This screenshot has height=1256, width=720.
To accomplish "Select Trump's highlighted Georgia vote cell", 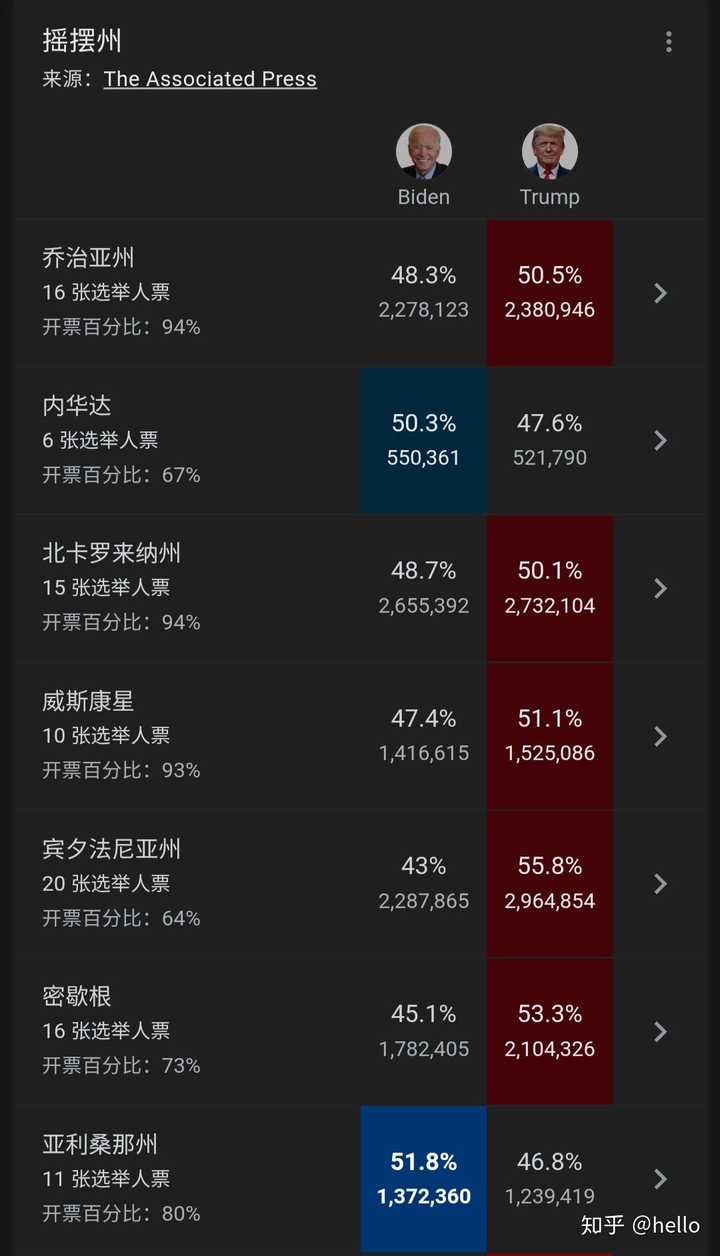I will [x=549, y=291].
